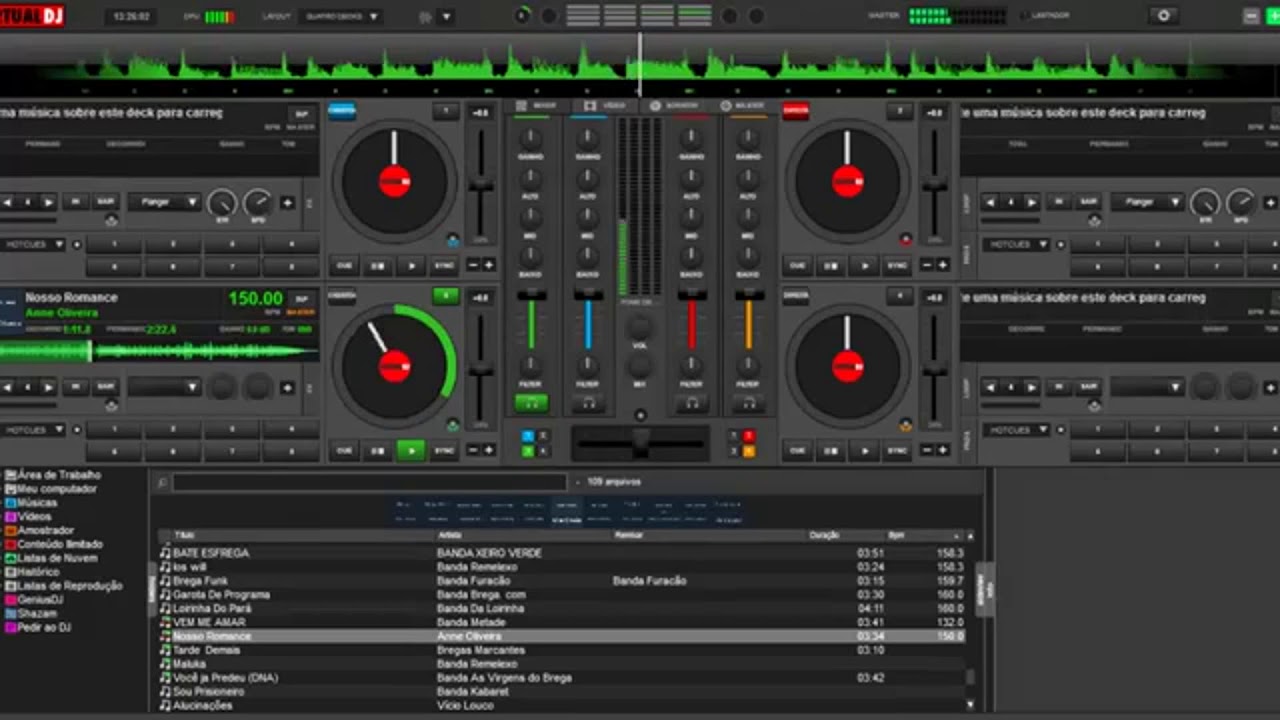
Task: Switch to the SCRATCH tab
Action: [674, 105]
